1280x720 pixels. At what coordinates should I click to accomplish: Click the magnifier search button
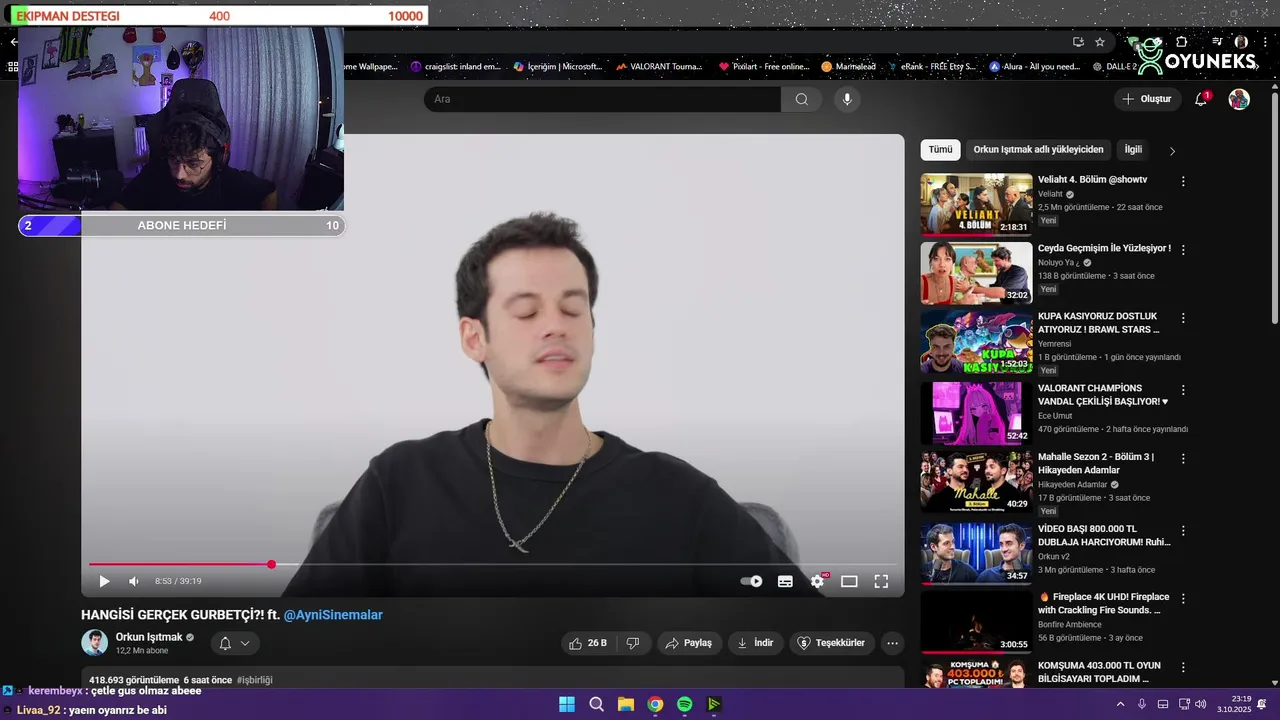point(801,99)
